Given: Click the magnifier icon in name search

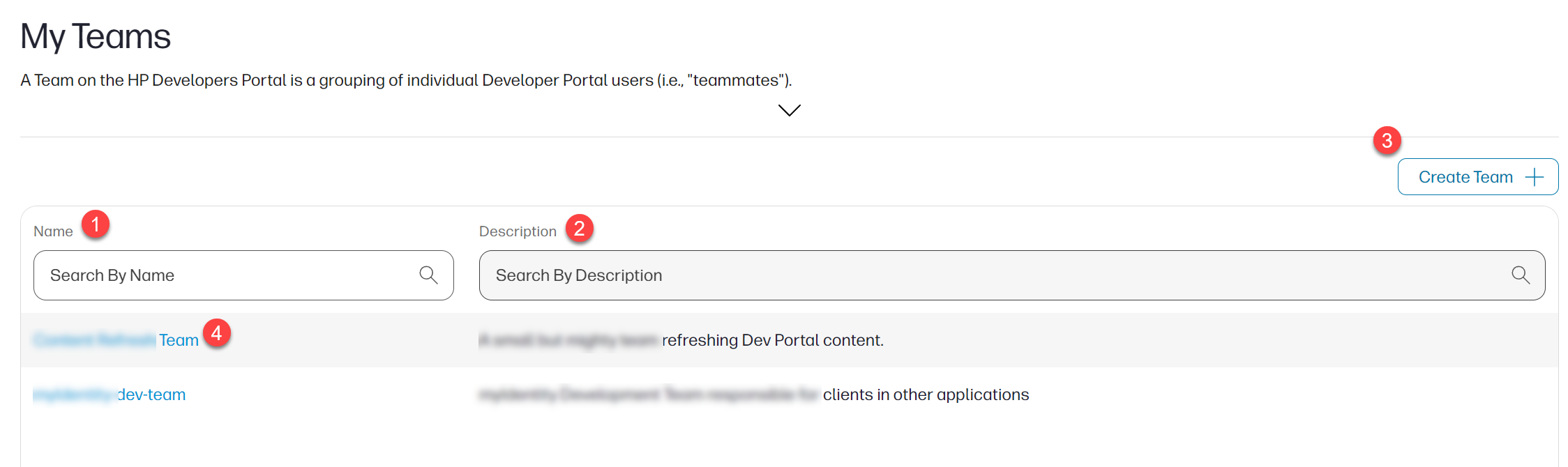Looking at the screenshot, I should coord(428,275).
